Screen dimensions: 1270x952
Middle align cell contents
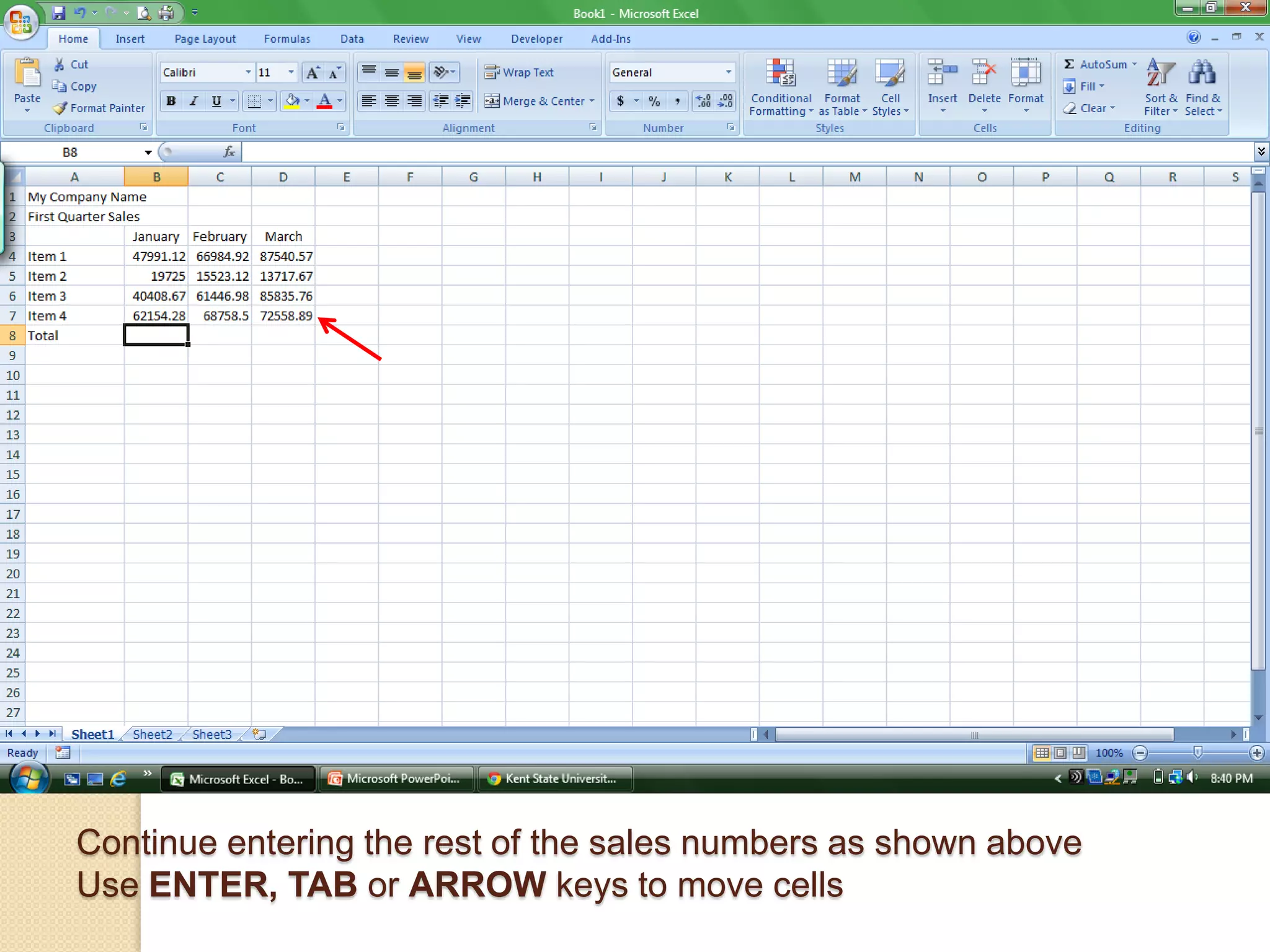pos(391,73)
